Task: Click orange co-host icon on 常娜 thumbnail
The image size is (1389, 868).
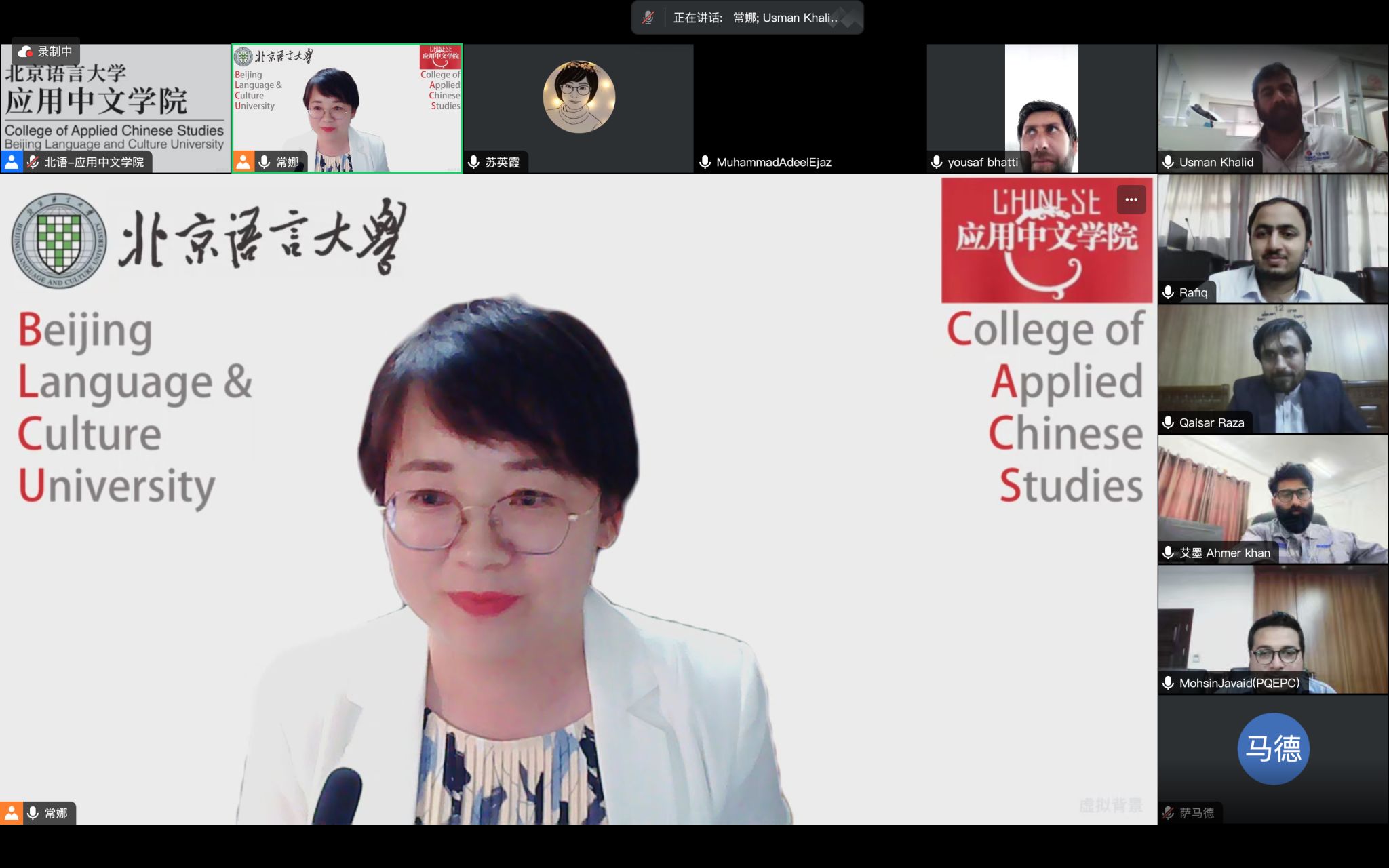Action: [x=243, y=162]
